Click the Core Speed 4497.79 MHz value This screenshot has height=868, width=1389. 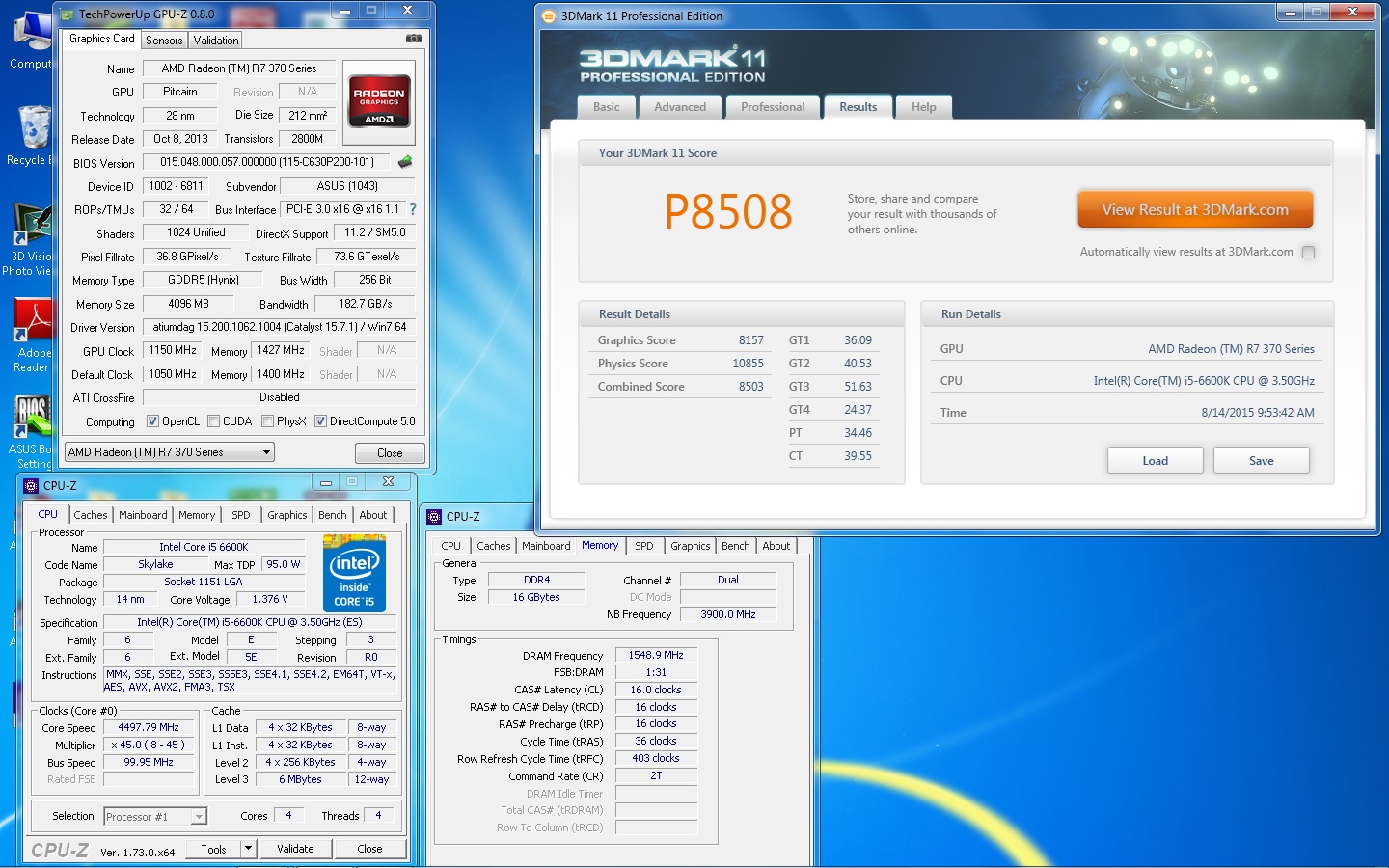[149, 727]
